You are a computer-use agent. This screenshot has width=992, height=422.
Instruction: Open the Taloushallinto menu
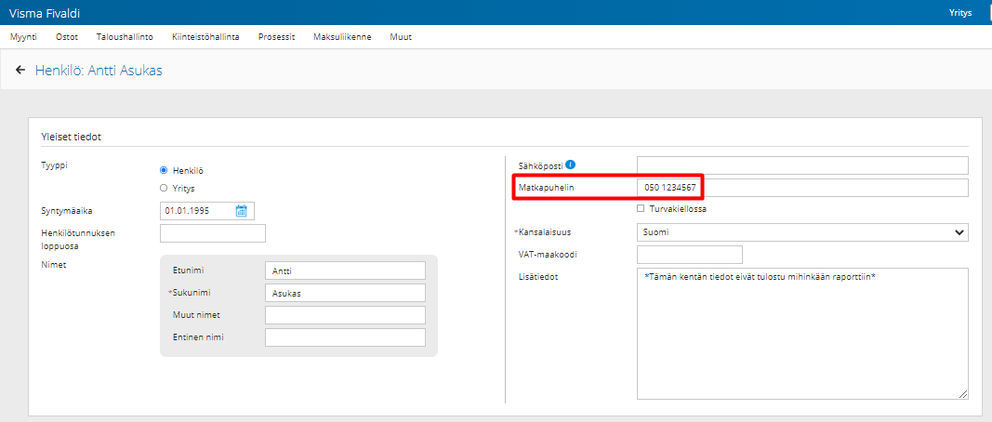(125, 37)
